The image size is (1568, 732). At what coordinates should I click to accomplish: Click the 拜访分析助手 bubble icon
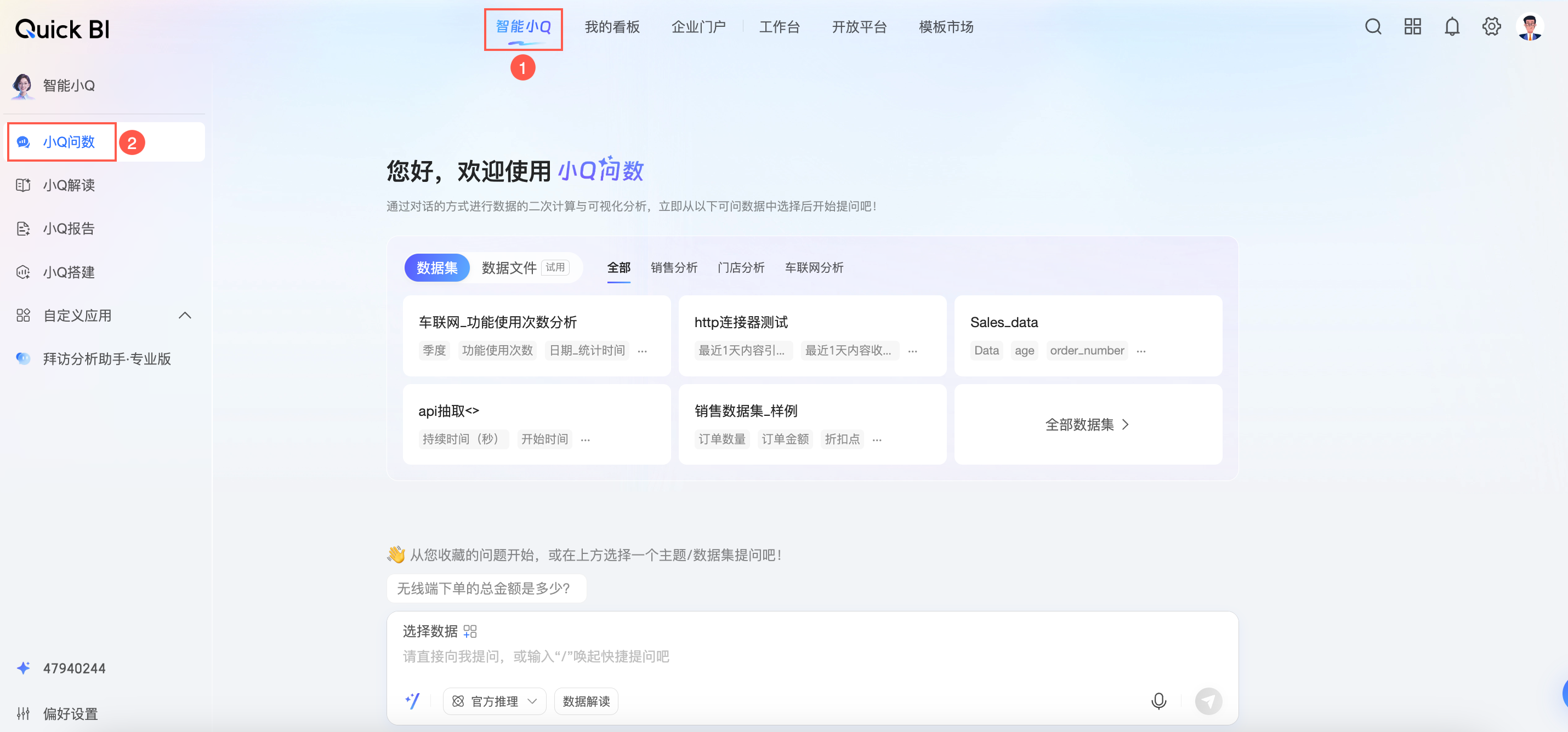[23, 358]
